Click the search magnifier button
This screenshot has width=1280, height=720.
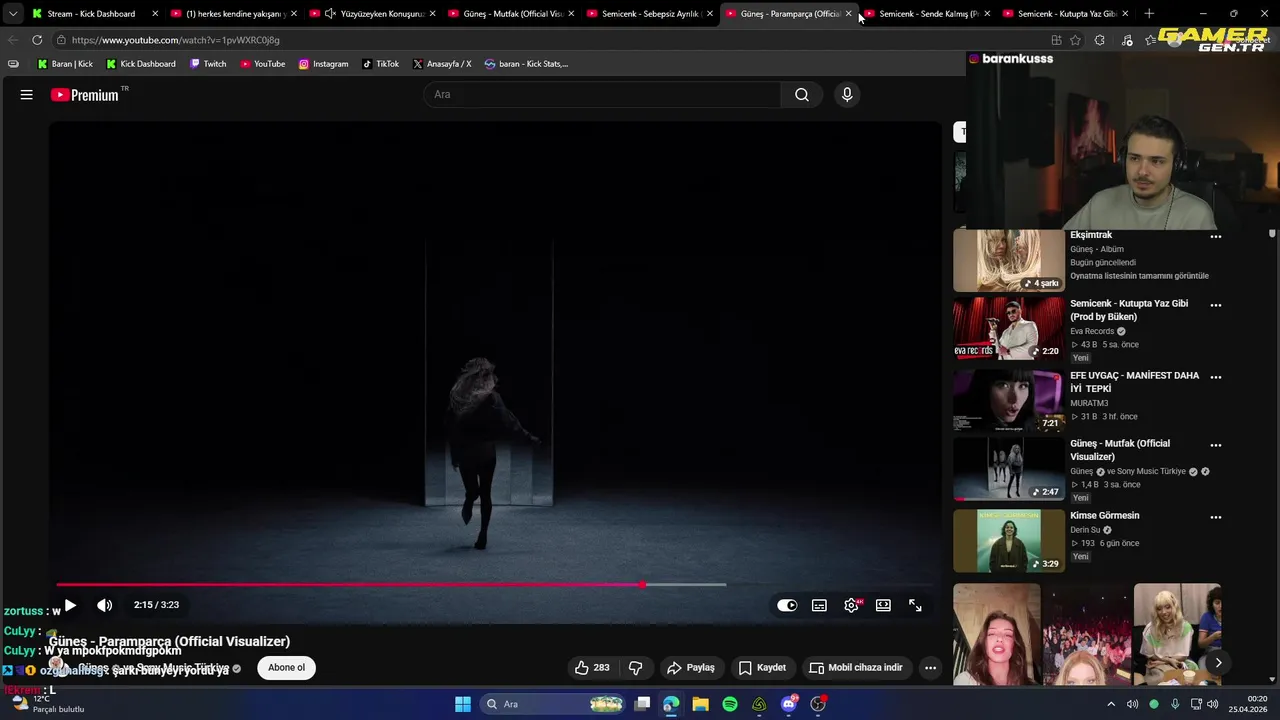pos(802,95)
